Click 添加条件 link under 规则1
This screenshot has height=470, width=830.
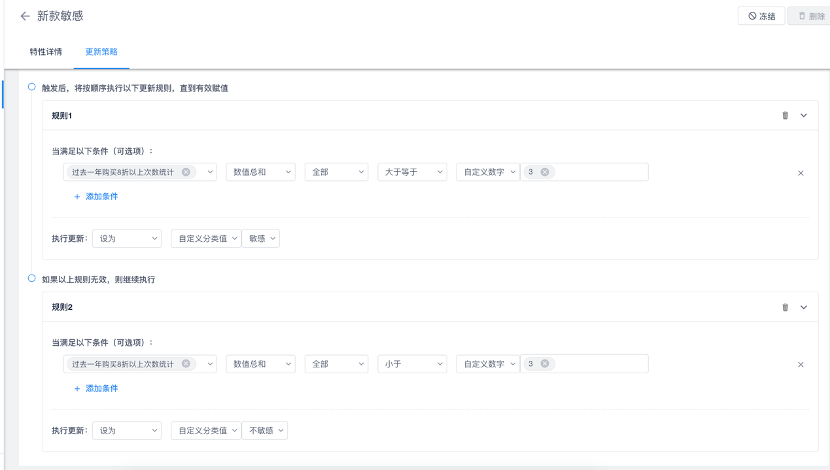tap(96, 196)
